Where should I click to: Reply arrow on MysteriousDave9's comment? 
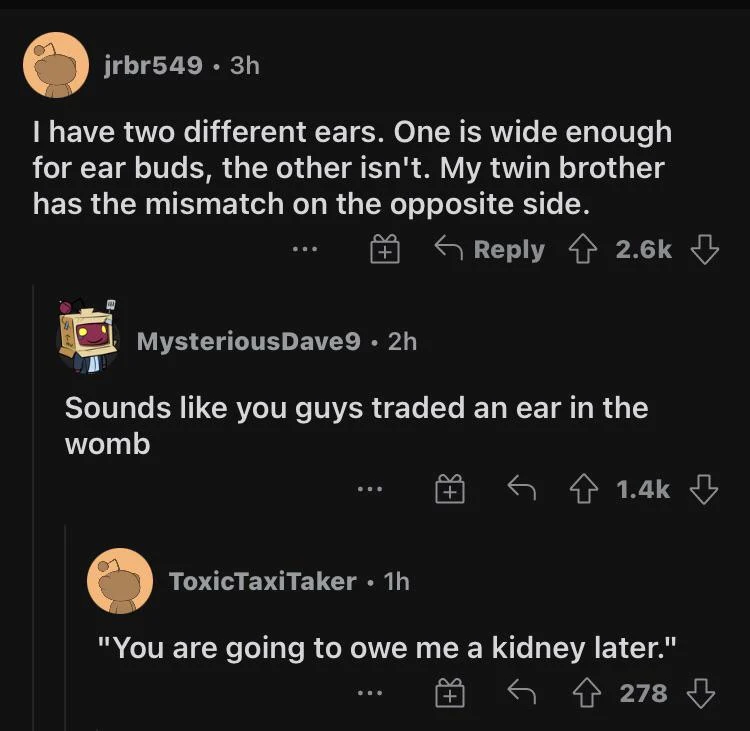[521, 489]
